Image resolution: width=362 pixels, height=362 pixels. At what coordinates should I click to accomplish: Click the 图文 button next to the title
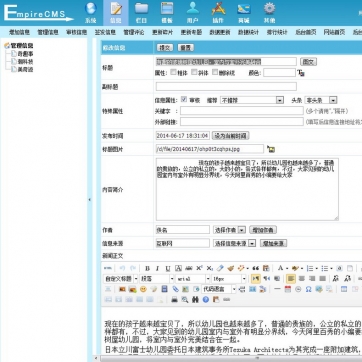tap(308, 62)
